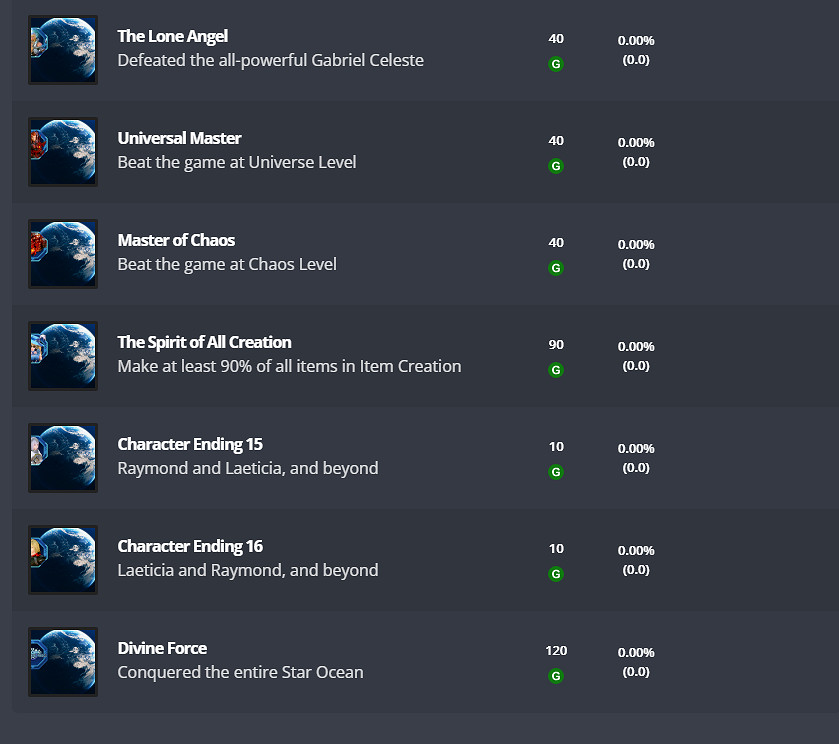Click Character Ending 15 thumbnail

[63, 458]
